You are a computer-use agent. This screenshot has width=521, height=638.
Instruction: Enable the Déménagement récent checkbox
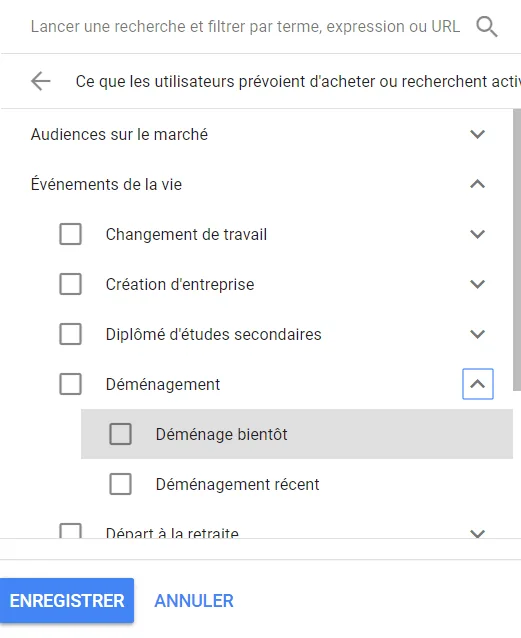point(120,484)
